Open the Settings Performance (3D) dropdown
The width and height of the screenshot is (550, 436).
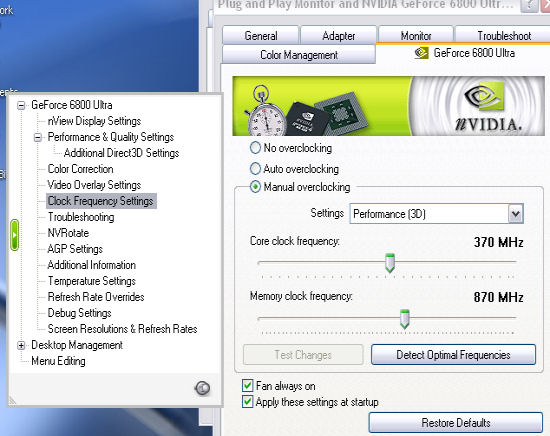click(x=515, y=214)
